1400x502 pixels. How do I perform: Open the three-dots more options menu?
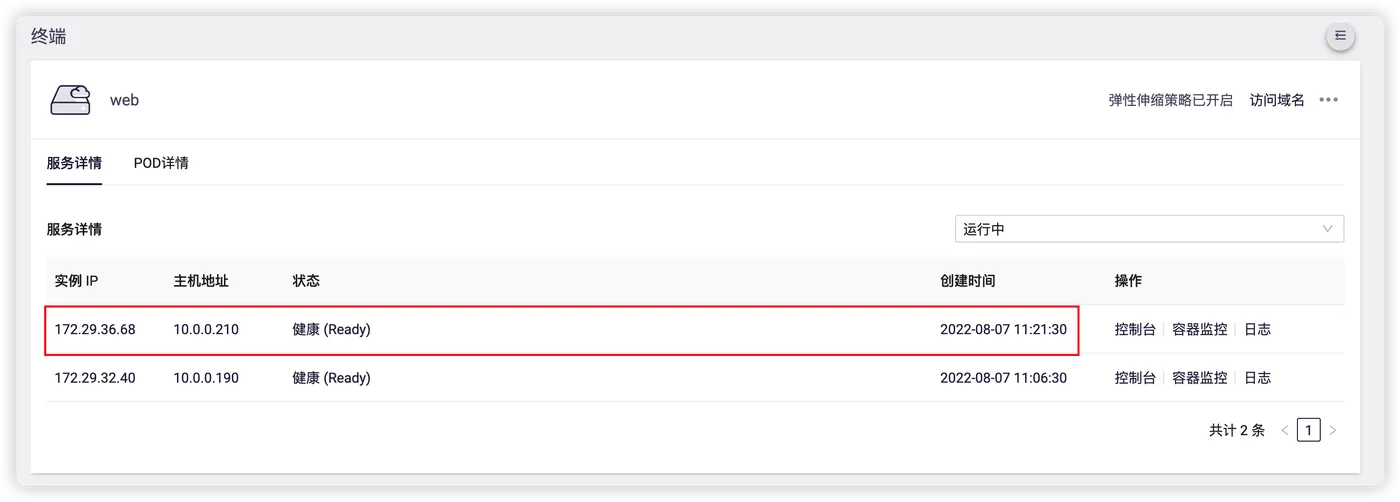(x=1328, y=100)
